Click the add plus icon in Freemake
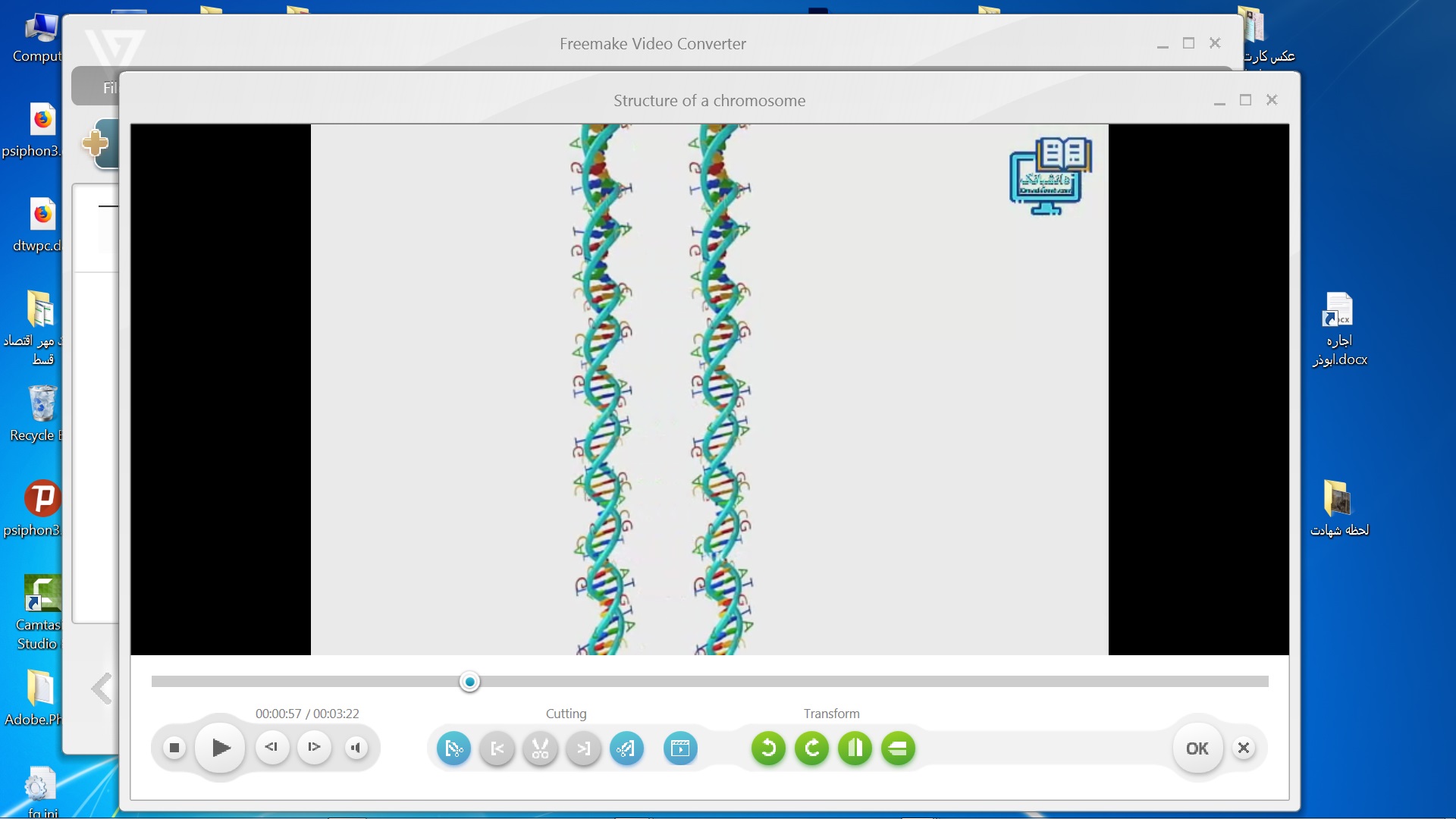The height and width of the screenshot is (819, 1456). pyautogui.click(x=95, y=143)
